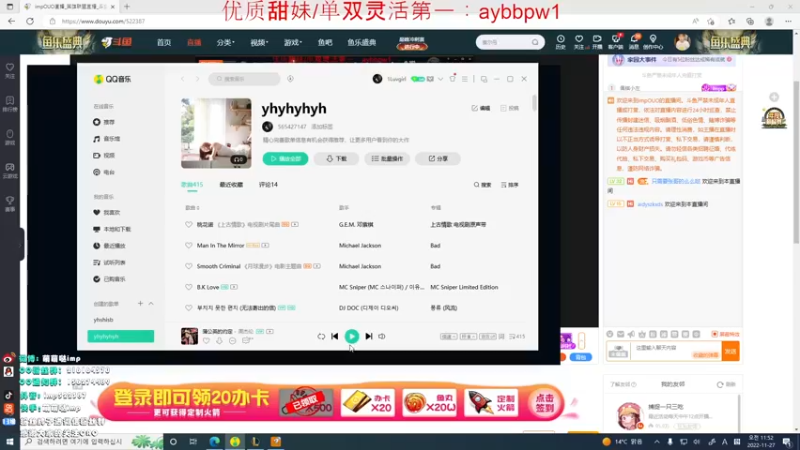Switch QQ Music to mini mode
The width and height of the screenshot is (800, 450).
(484, 79)
